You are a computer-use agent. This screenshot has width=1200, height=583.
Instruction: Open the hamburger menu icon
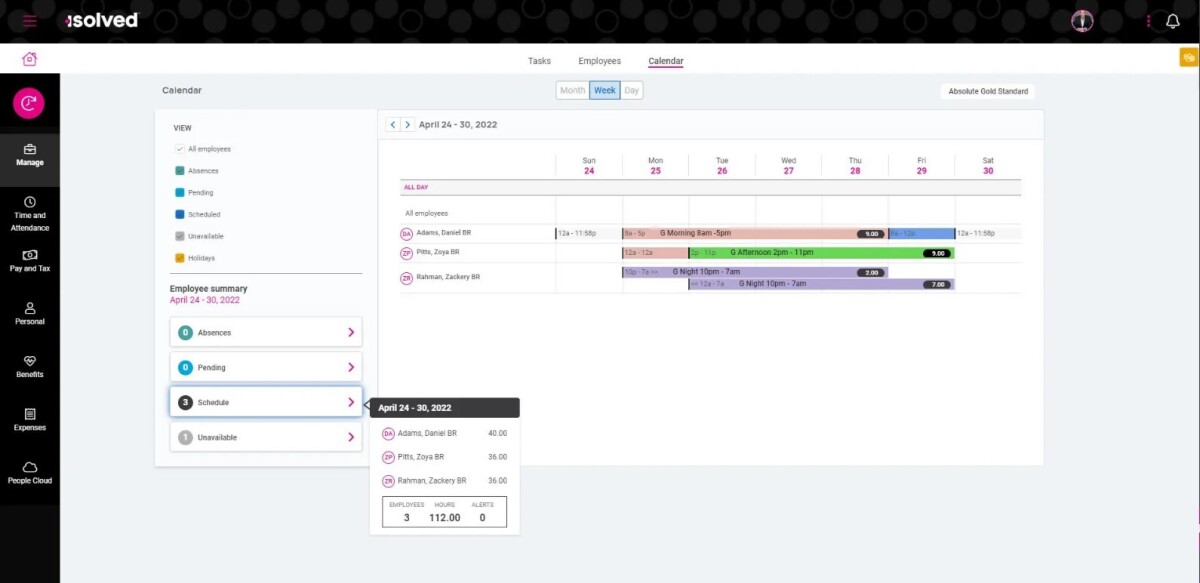click(29, 20)
